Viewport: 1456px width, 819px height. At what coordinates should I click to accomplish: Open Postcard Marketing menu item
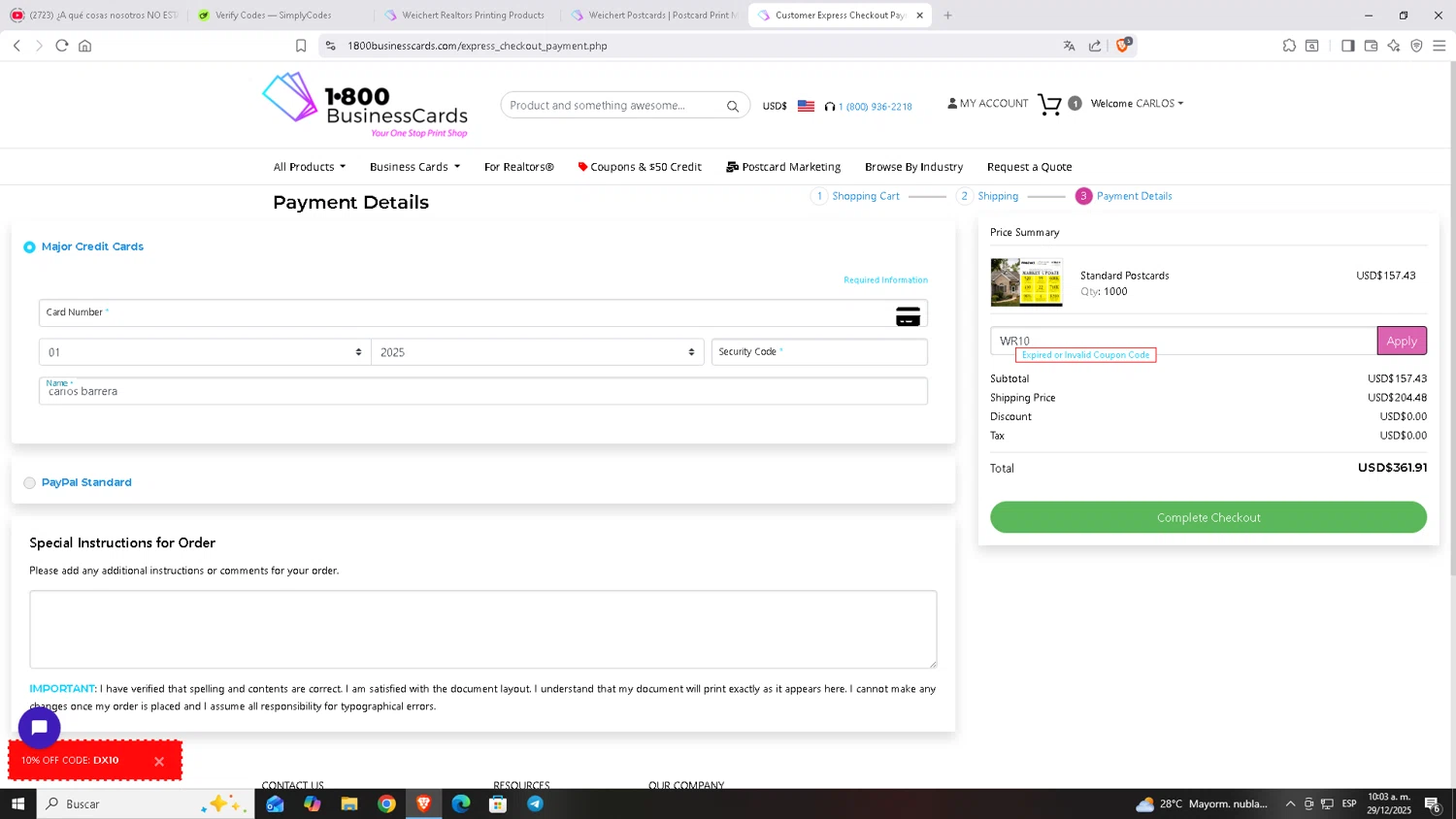click(783, 167)
